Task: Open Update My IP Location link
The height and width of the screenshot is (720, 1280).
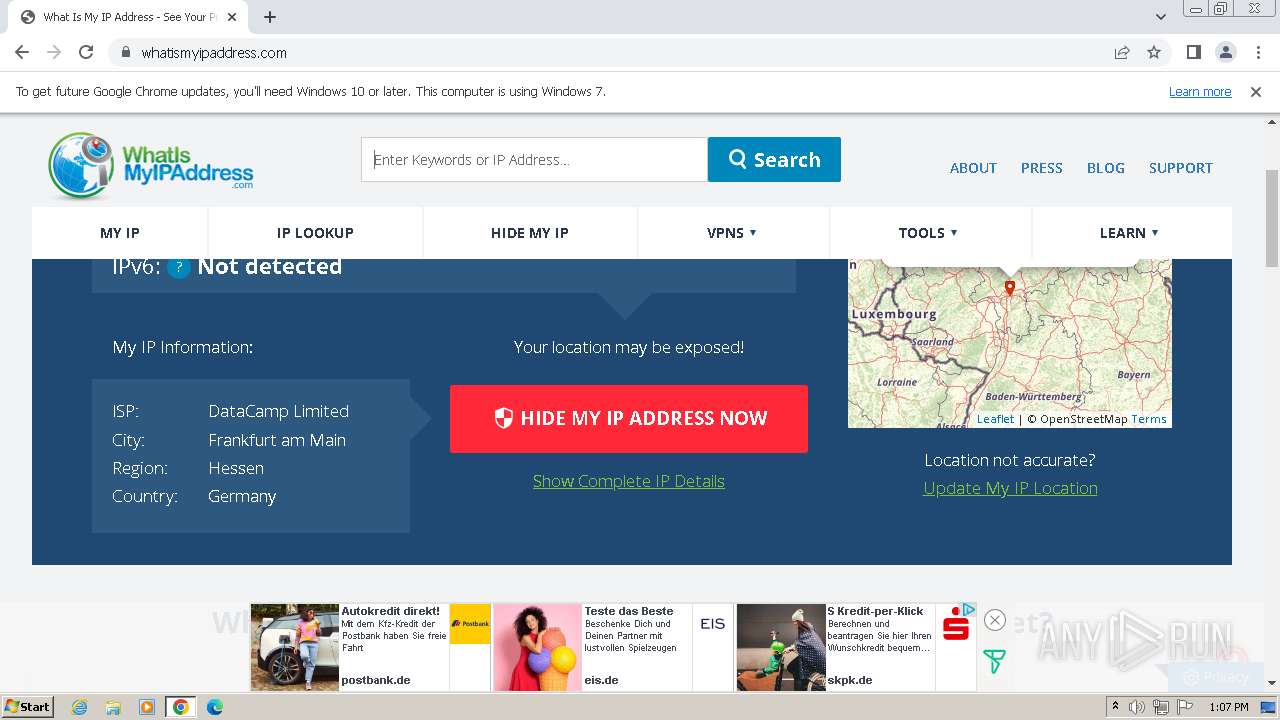Action: coord(1010,488)
